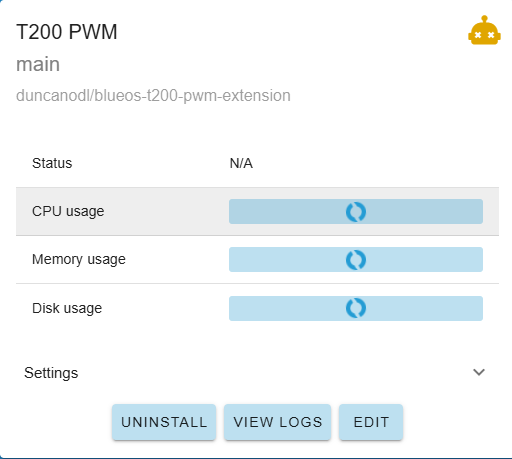Open View Logs for the extension
The width and height of the screenshot is (512, 459).
click(x=278, y=422)
